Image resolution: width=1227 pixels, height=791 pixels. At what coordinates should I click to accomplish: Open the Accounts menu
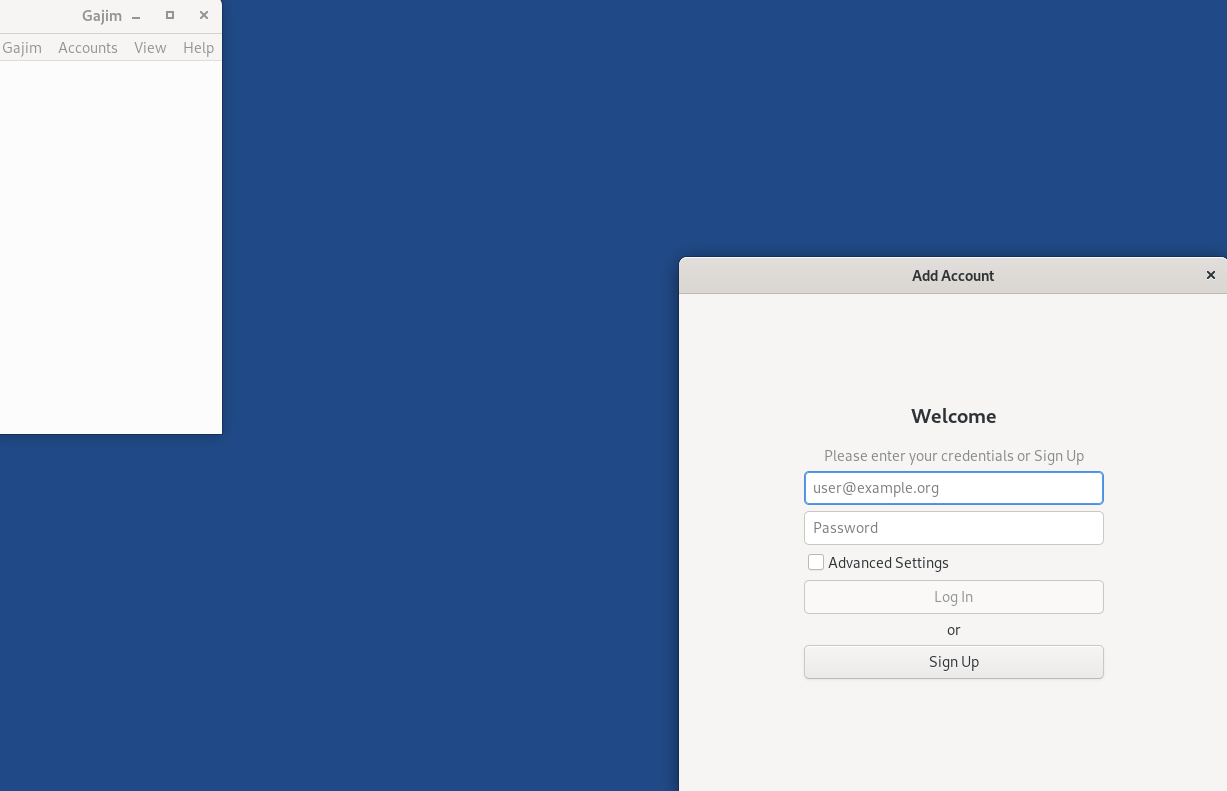(x=88, y=48)
